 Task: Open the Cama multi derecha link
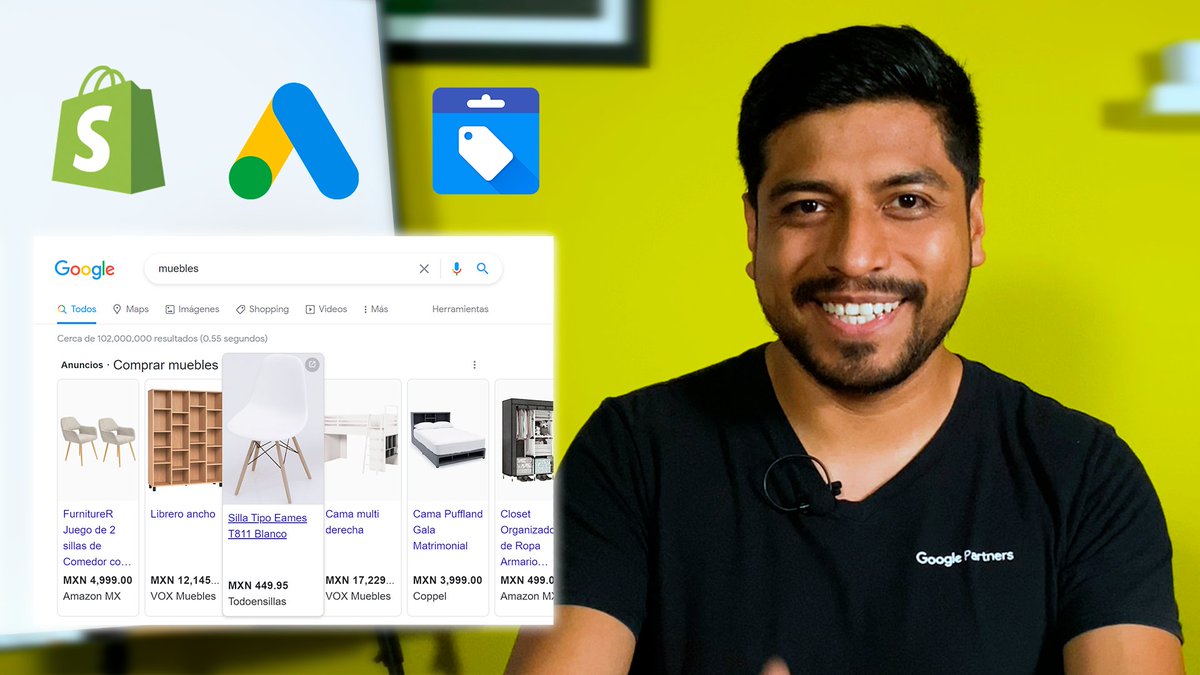click(x=352, y=522)
